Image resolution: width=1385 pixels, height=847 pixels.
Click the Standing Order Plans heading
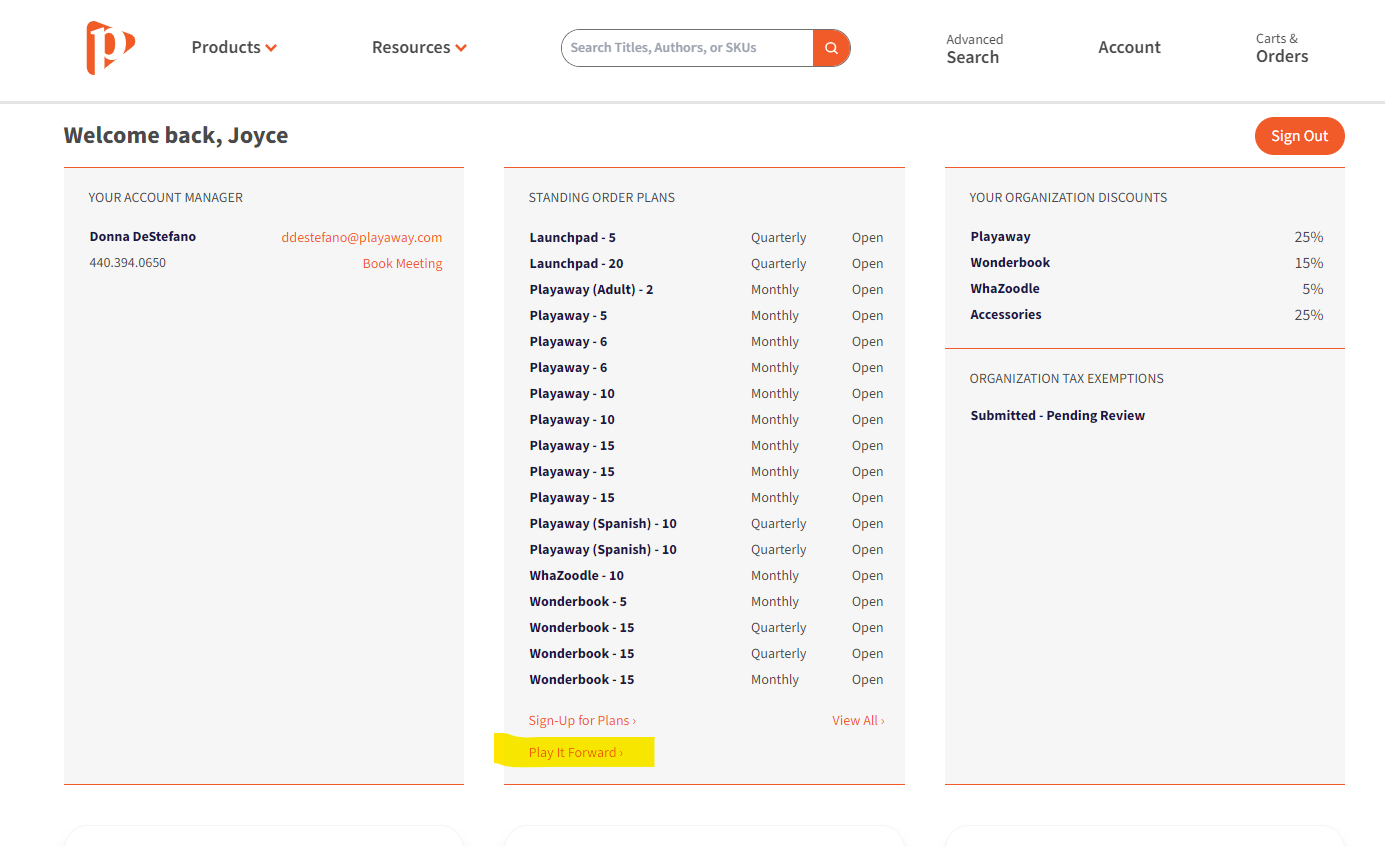(x=602, y=197)
